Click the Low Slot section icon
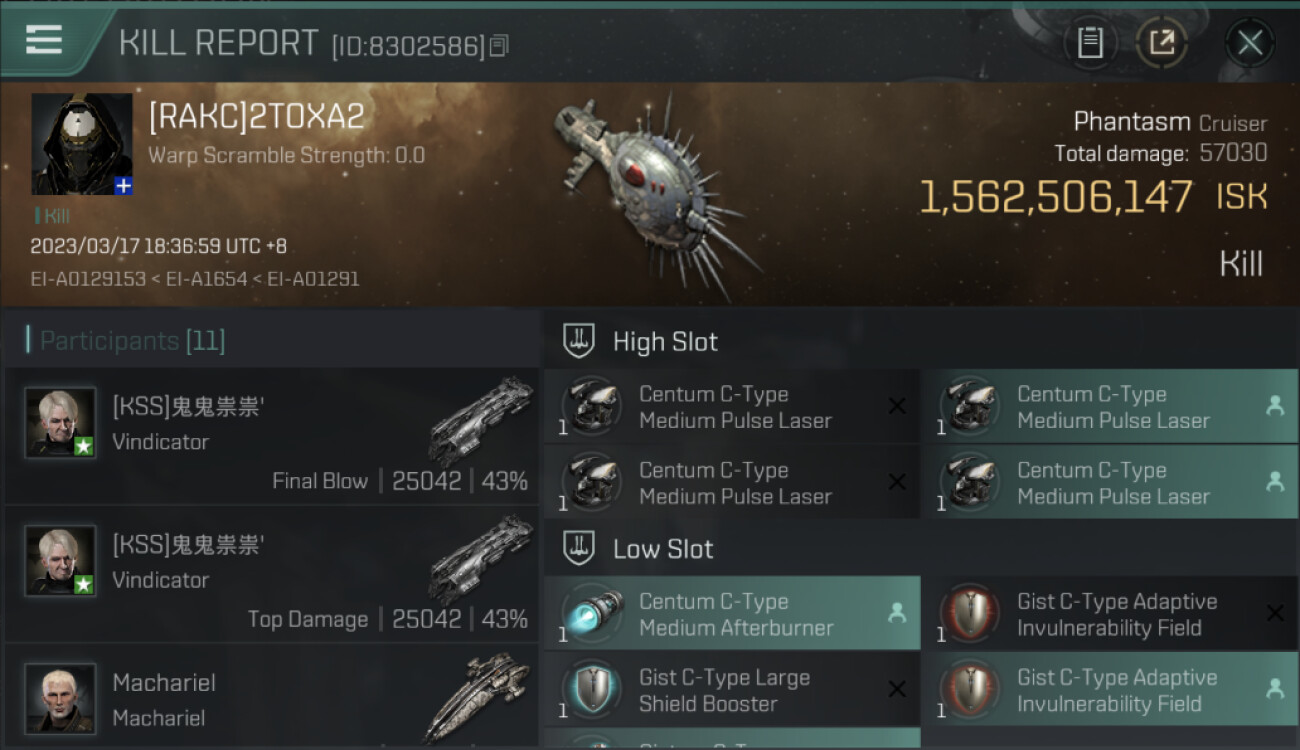Screen dimensions: 1300x750 579,548
